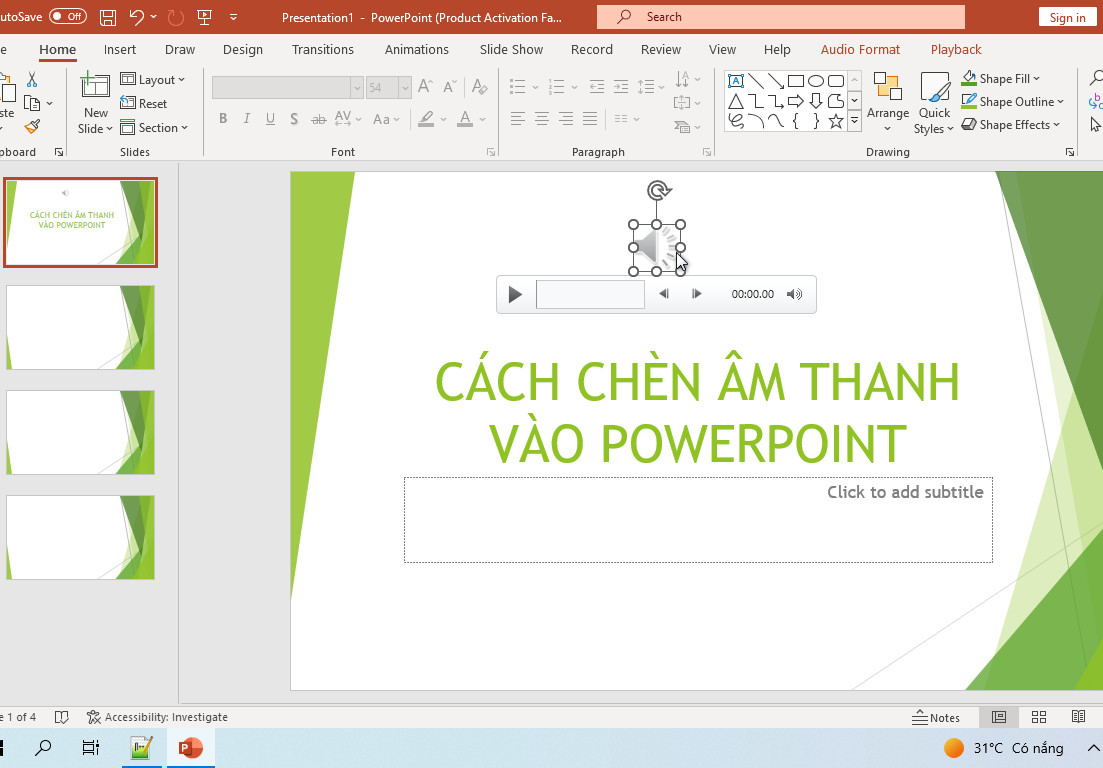Expand the shapes gallery More arrow
Screen dimensions: 1103x768
tap(855, 121)
